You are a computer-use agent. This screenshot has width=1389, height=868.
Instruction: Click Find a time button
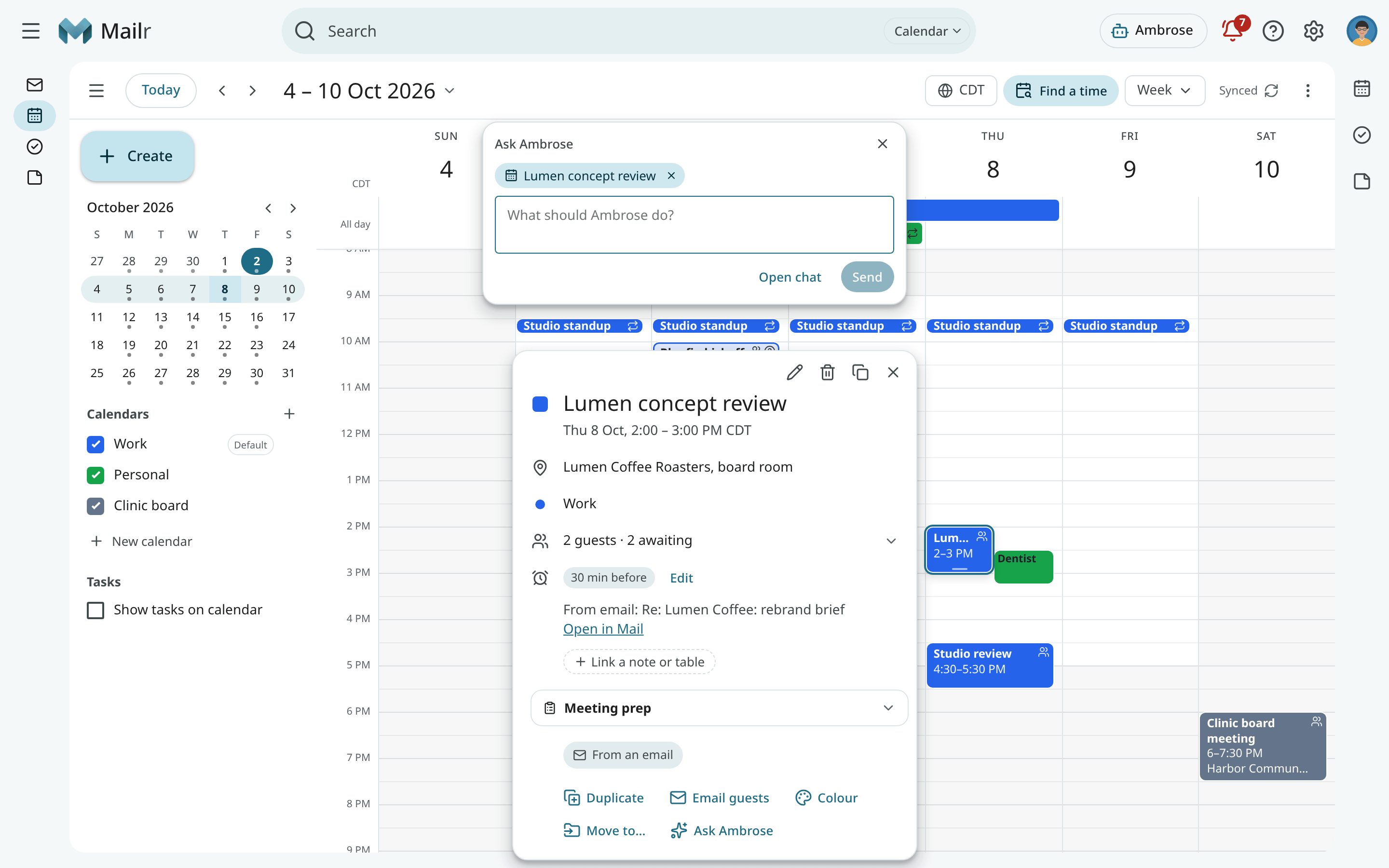(x=1060, y=91)
